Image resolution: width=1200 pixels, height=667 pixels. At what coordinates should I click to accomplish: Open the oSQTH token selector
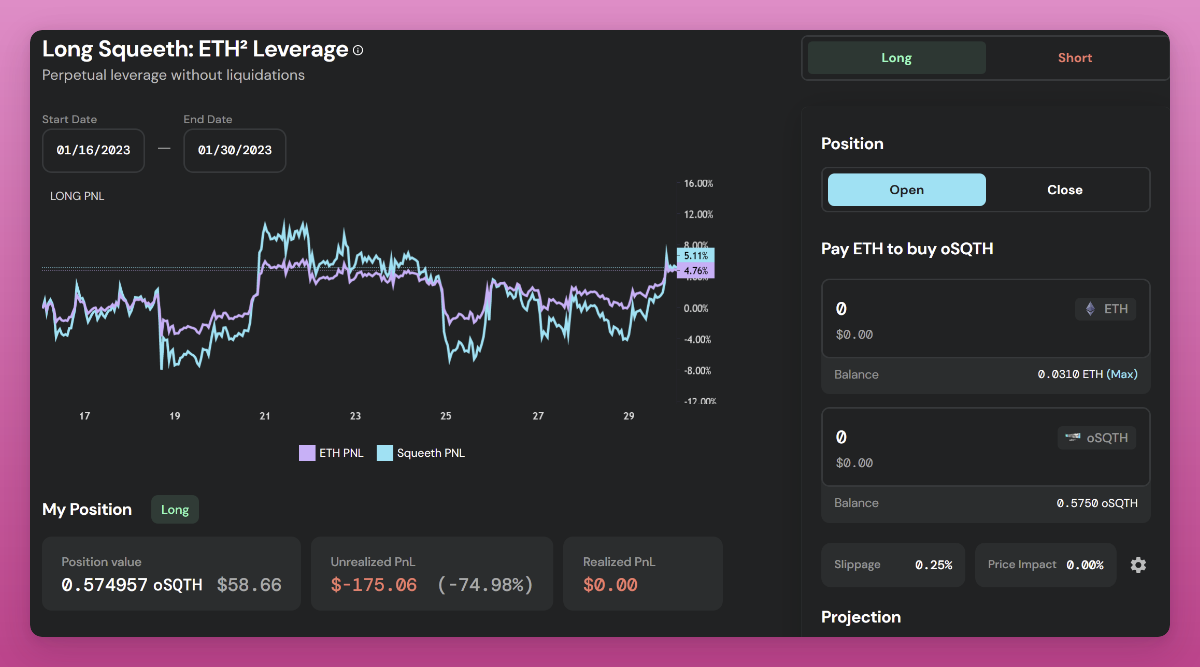point(1096,437)
